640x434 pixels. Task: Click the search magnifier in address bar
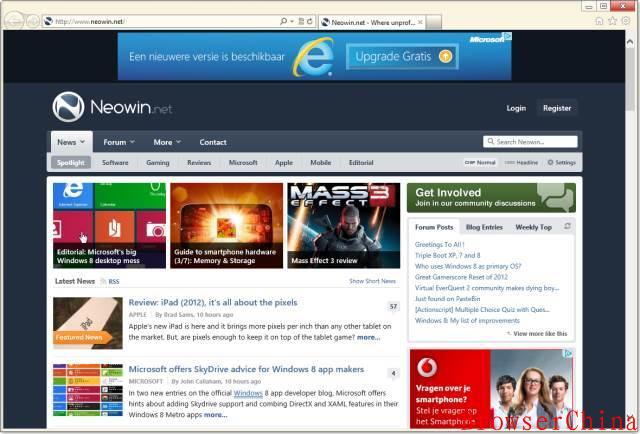(283, 21)
